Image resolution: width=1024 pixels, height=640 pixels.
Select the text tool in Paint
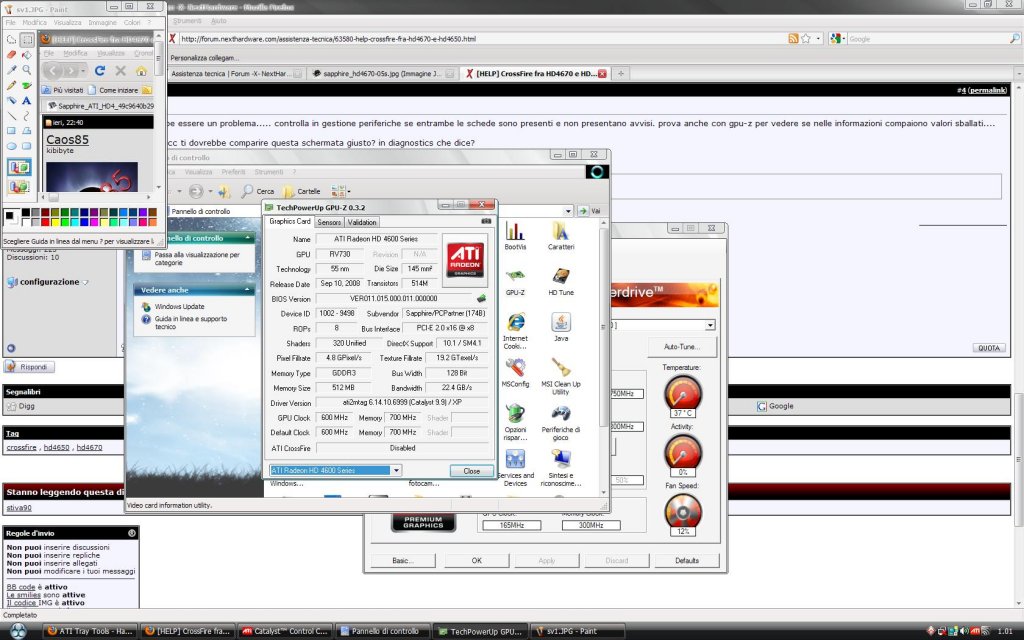(x=27, y=100)
